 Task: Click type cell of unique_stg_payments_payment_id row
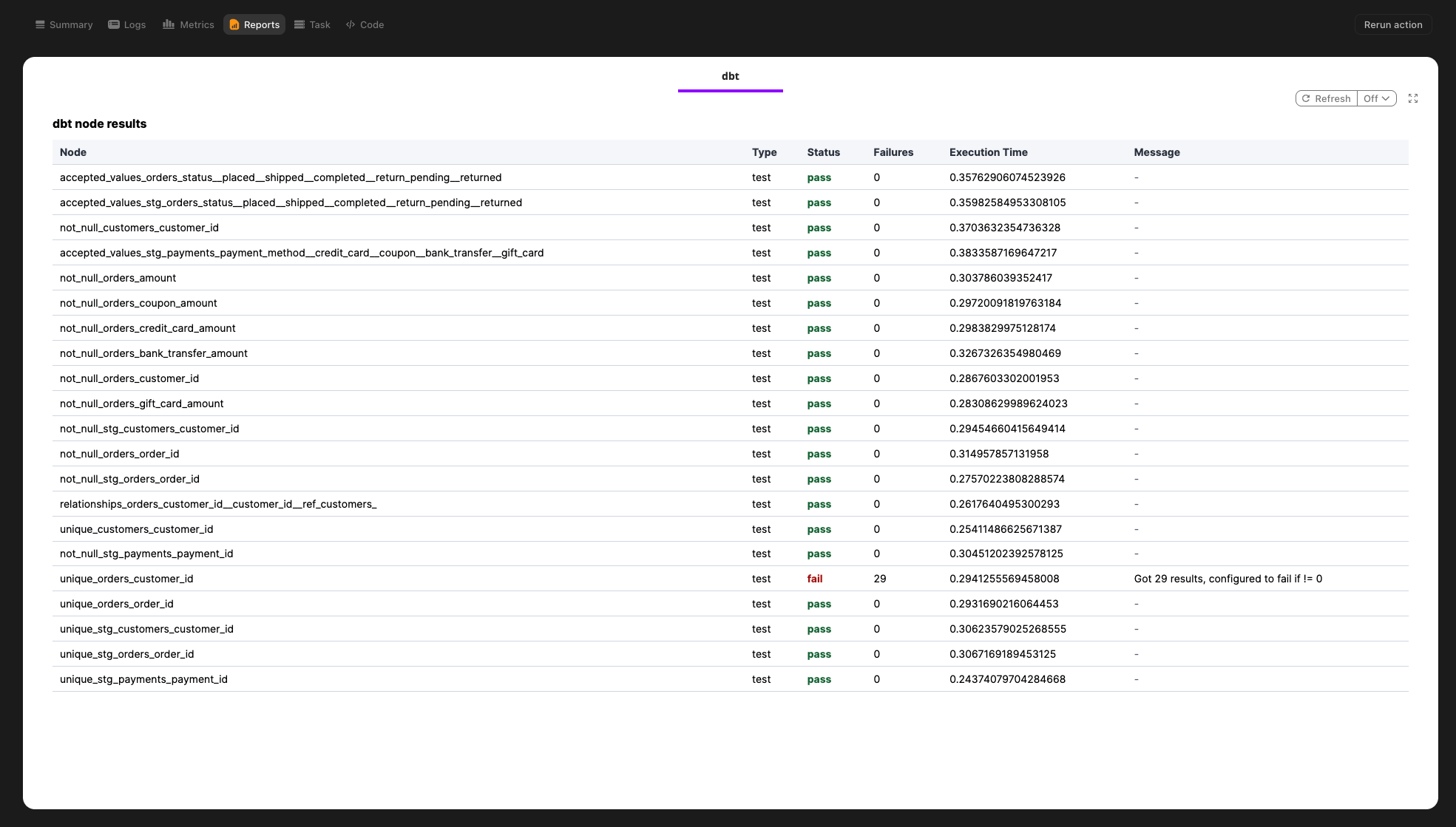point(761,679)
